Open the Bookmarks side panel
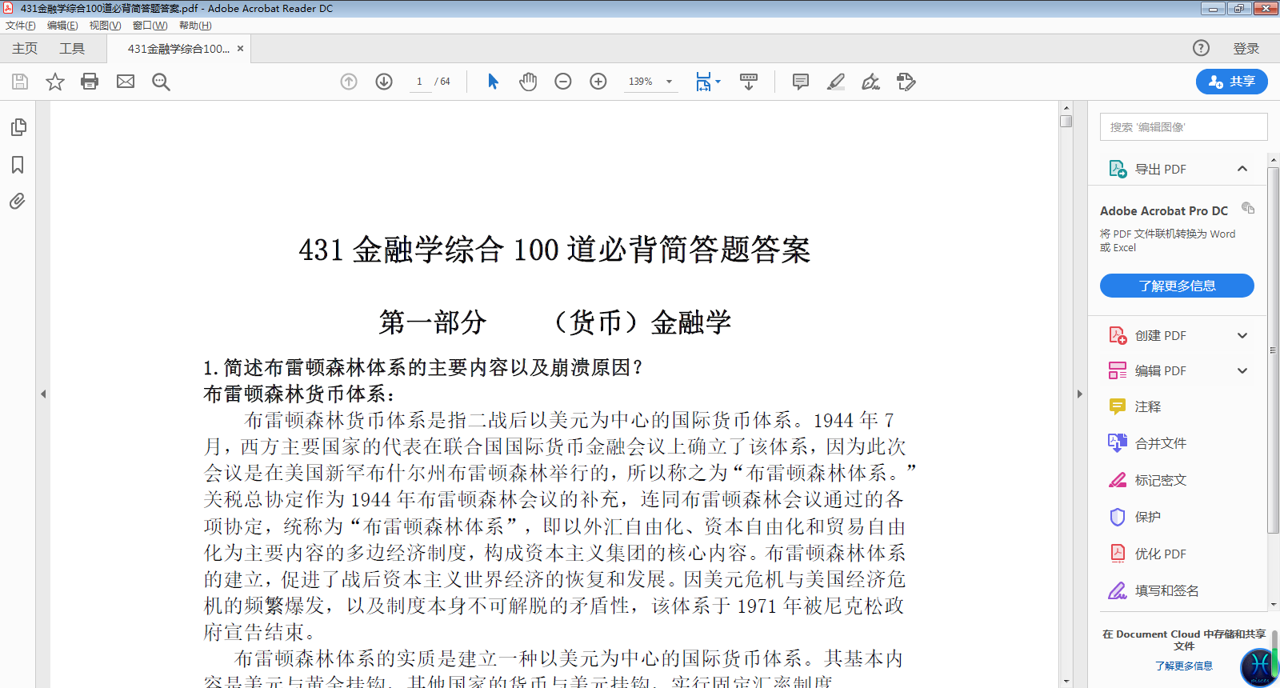Viewport: 1280px width, 688px height. (18, 165)
